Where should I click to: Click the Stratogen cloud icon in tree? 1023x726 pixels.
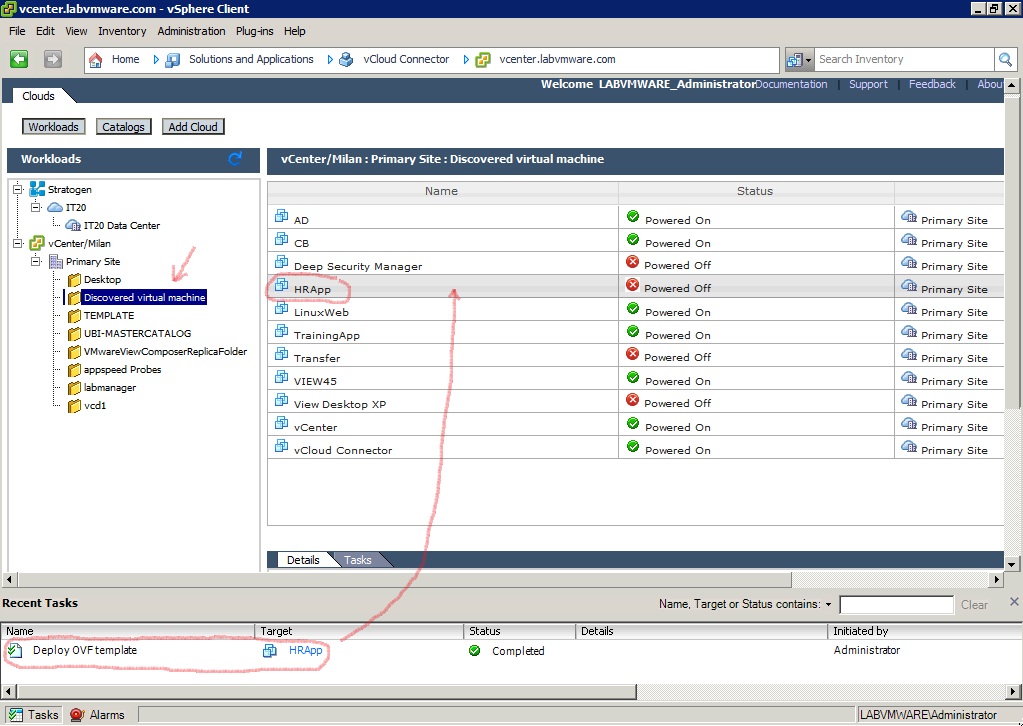[x=37, y=189]
